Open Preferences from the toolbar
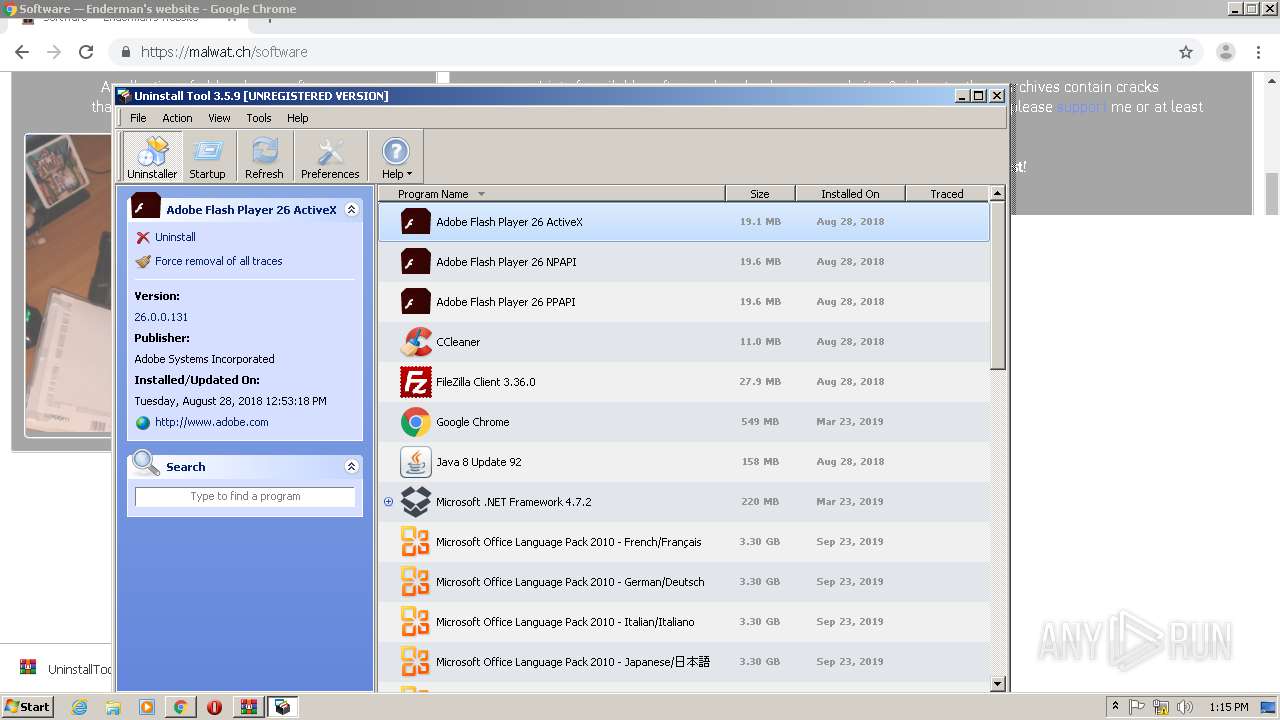 [330, 157]
